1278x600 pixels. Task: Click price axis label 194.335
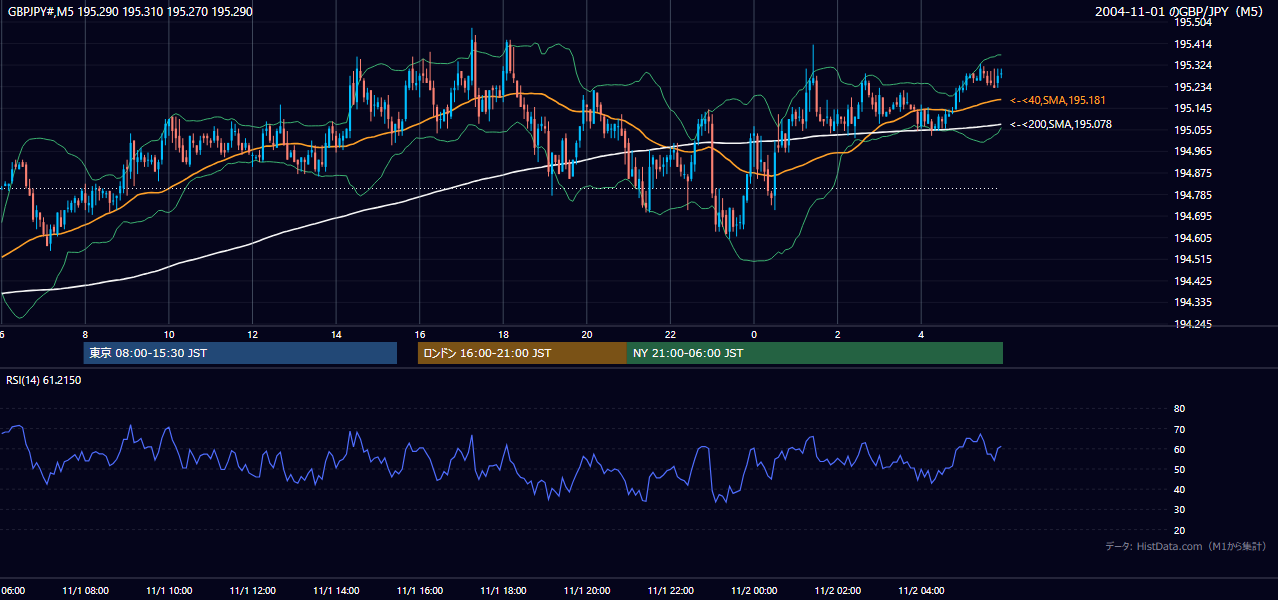[1193, 302]
